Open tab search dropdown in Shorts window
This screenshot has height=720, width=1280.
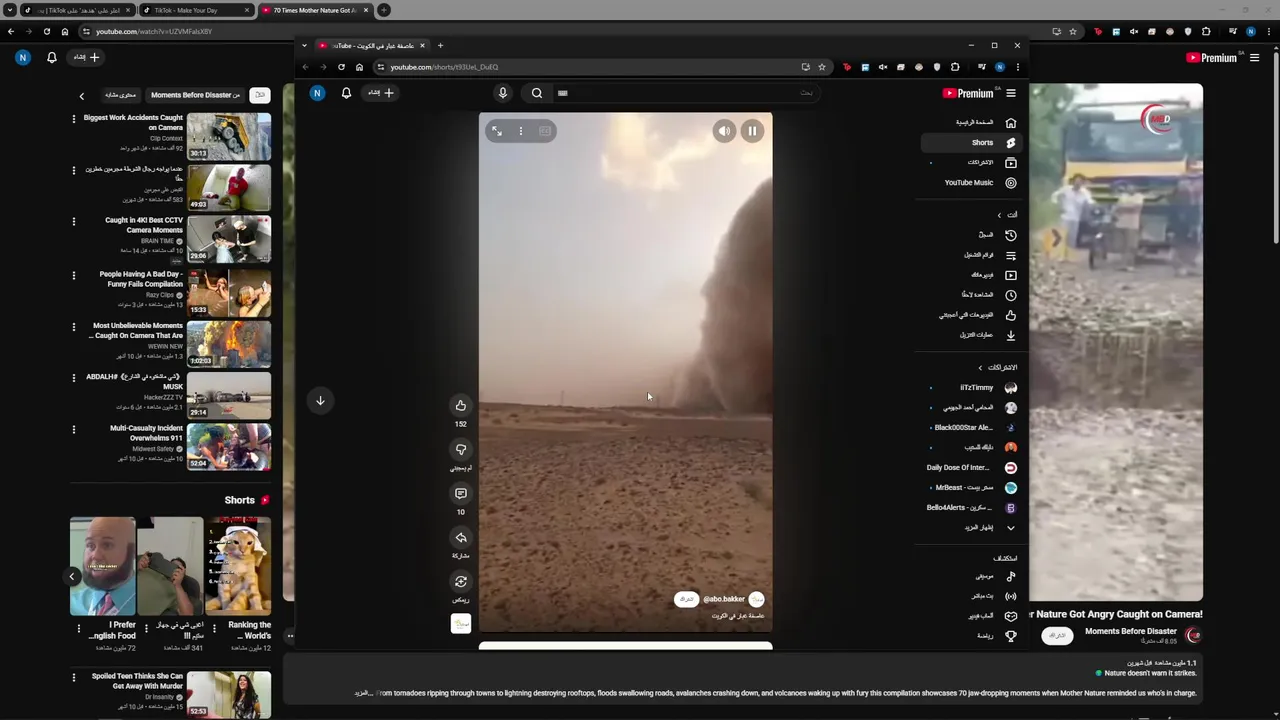[x=304, y=45]
